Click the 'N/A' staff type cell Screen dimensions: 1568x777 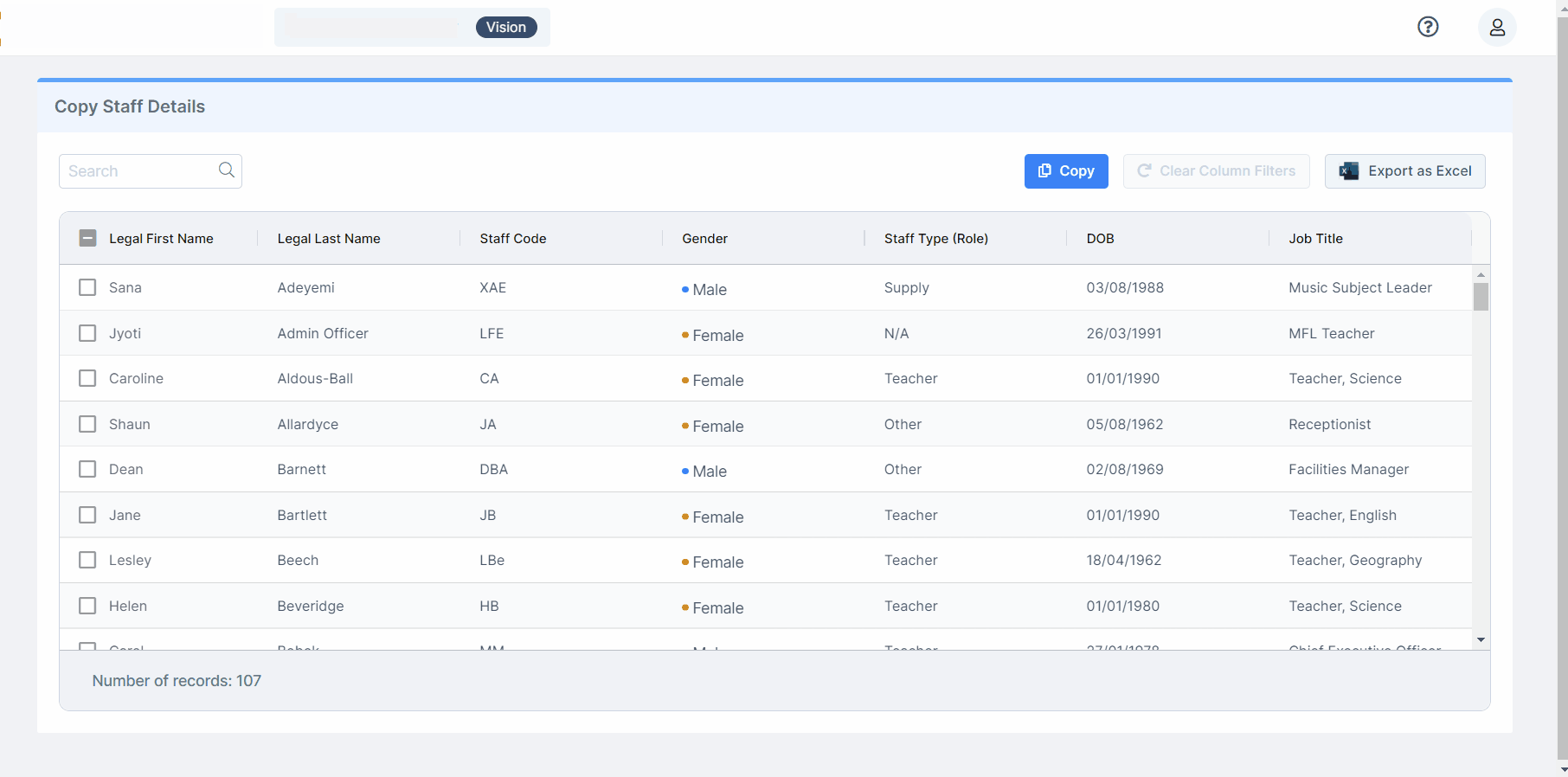[x=896, y=333]
